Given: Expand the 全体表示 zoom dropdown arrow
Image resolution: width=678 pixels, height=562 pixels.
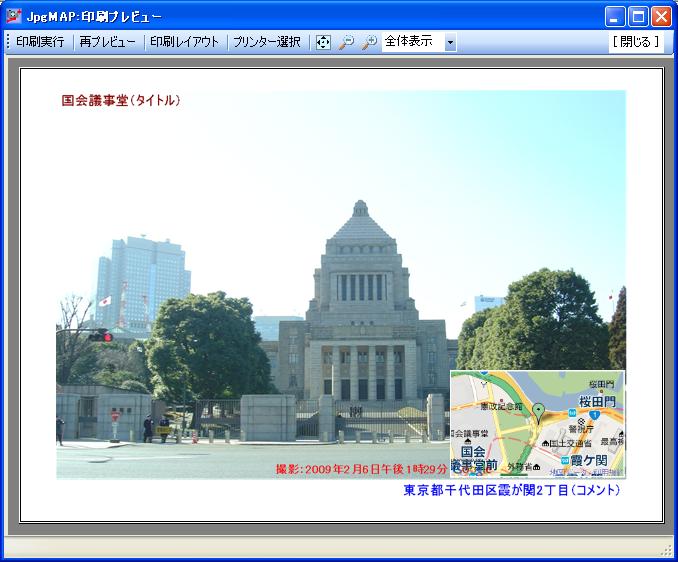Looking at the screenshot, I should pyautogui.click(x=450, y=42).
